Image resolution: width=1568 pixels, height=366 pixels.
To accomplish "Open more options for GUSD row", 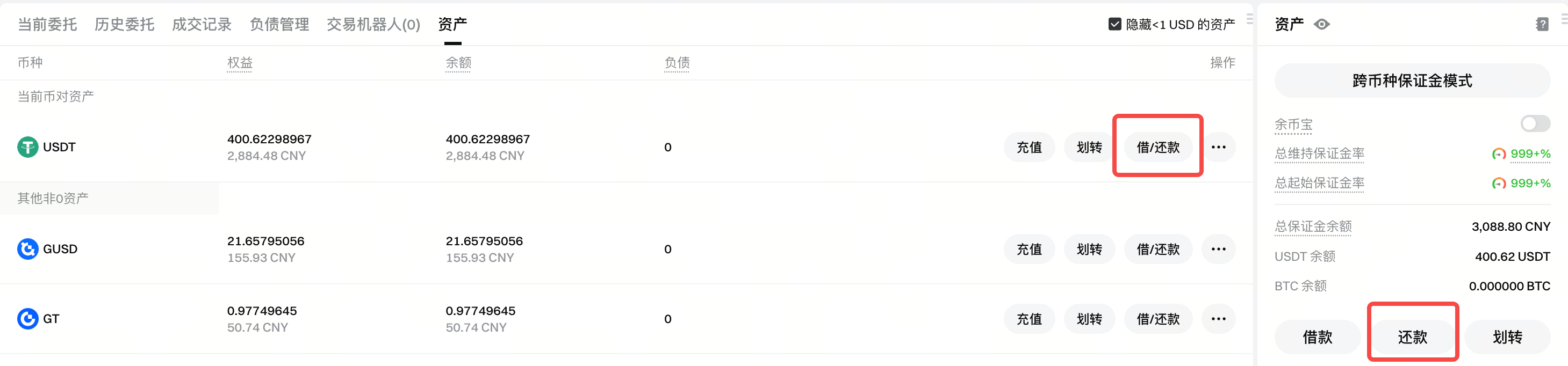I will coord(1218,249).
